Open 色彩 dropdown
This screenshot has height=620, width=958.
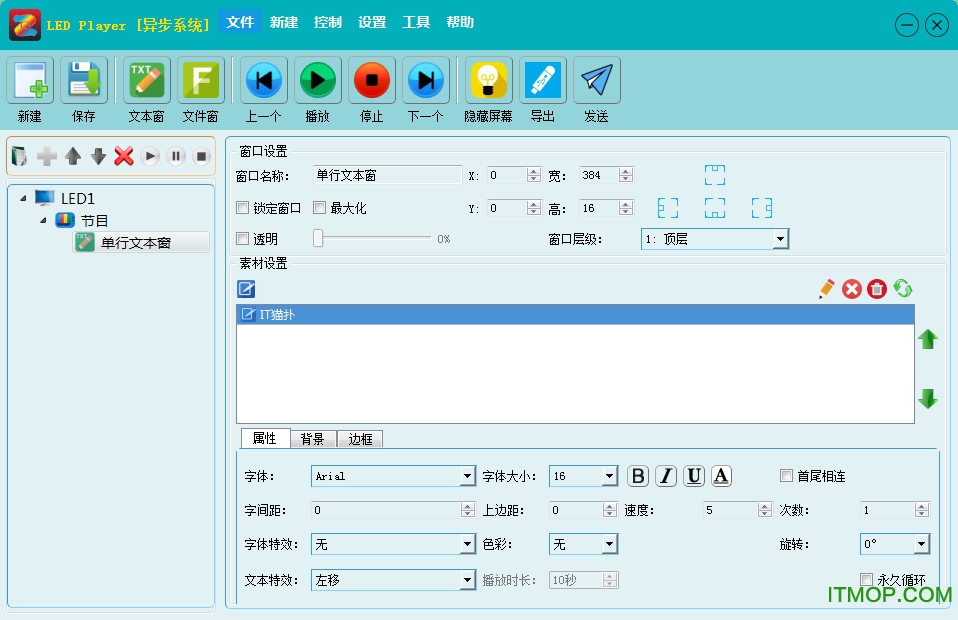point(583,544)
